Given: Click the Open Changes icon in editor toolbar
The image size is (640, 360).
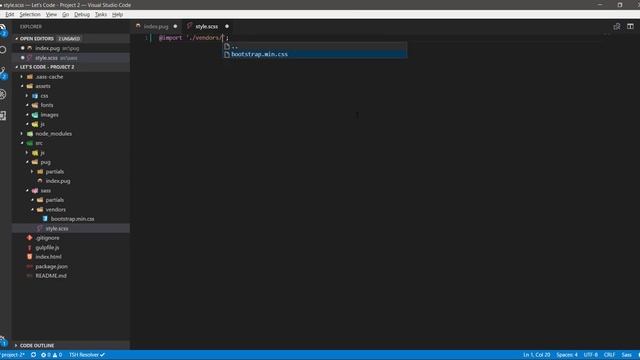Looking at the screenshot, I should [x=617, y=27].
